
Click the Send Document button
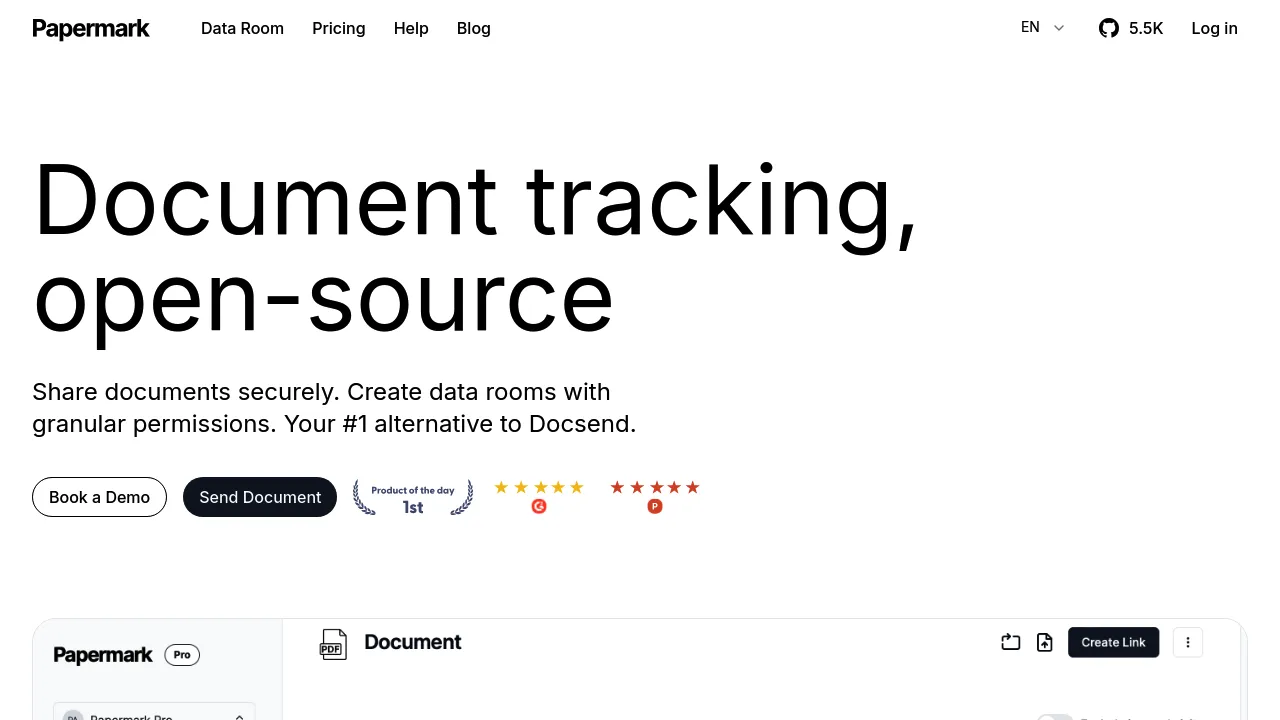[x=260, y=497]
